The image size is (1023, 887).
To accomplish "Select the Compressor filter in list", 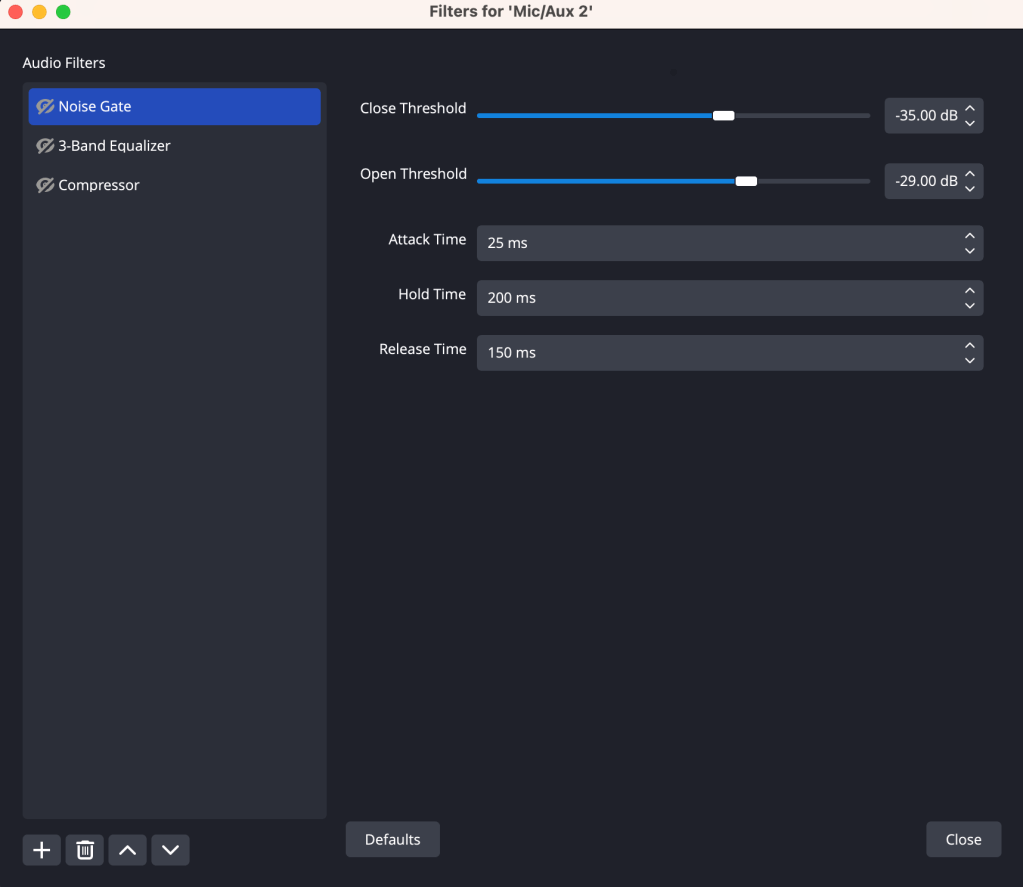I will [99, 185].
